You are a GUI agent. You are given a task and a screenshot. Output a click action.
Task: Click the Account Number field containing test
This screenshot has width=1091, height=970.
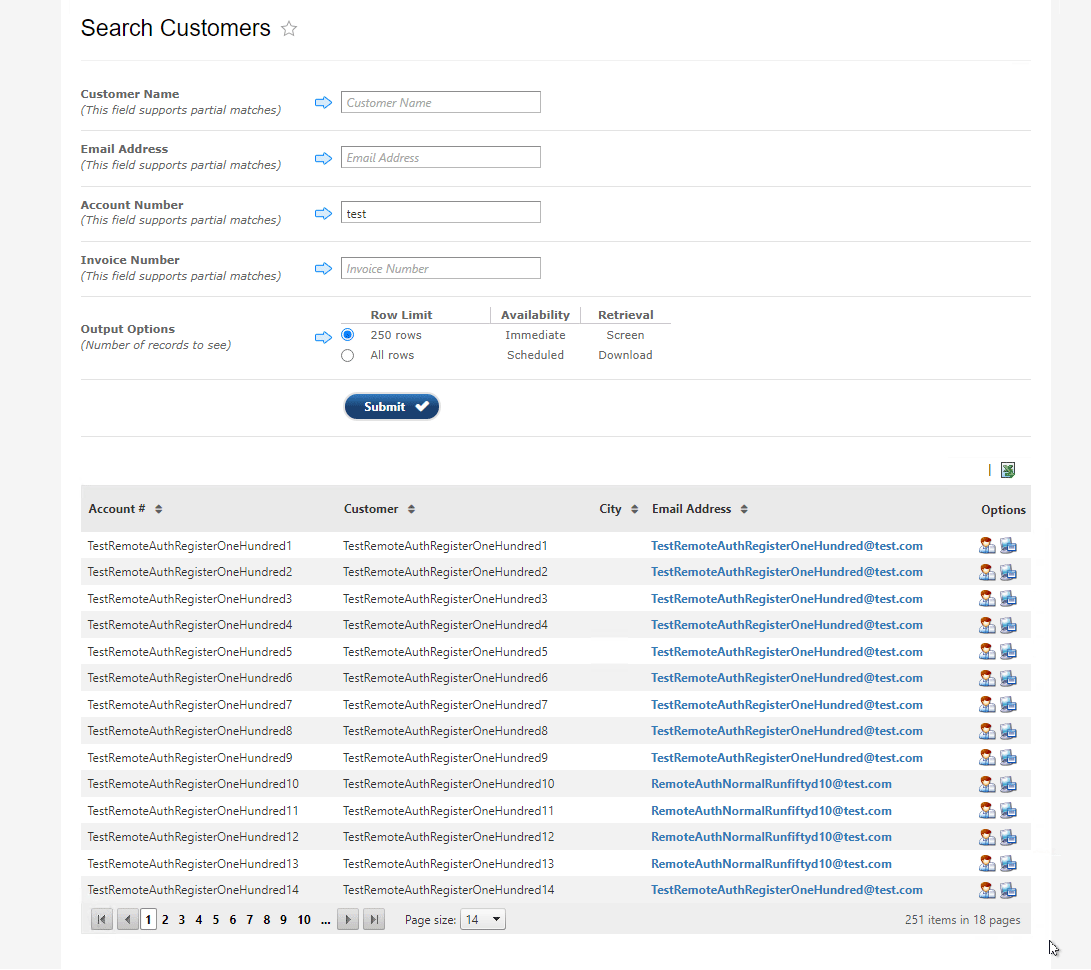click(x=440, y=213)
